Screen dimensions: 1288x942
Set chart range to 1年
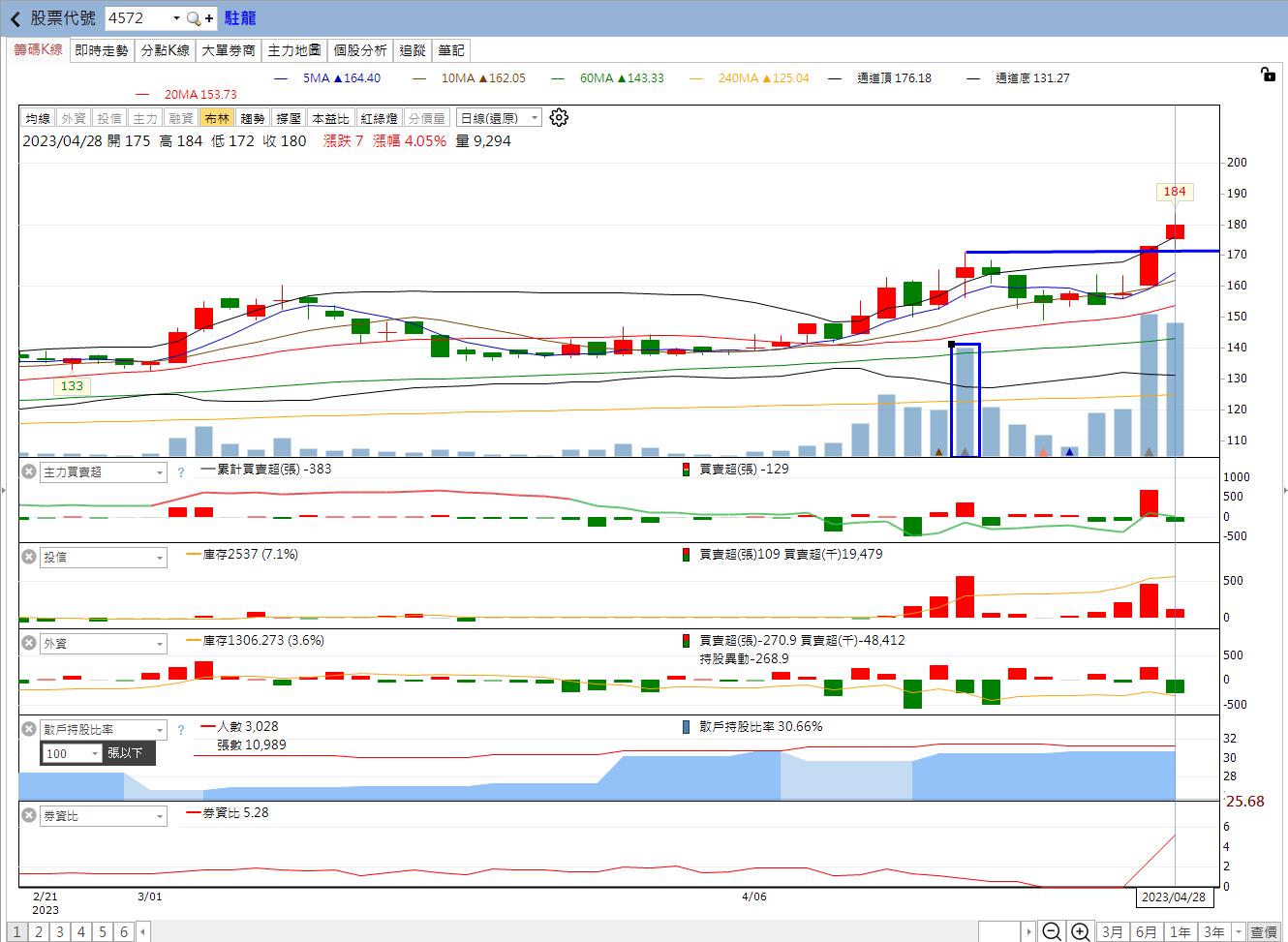[1180, 931]
